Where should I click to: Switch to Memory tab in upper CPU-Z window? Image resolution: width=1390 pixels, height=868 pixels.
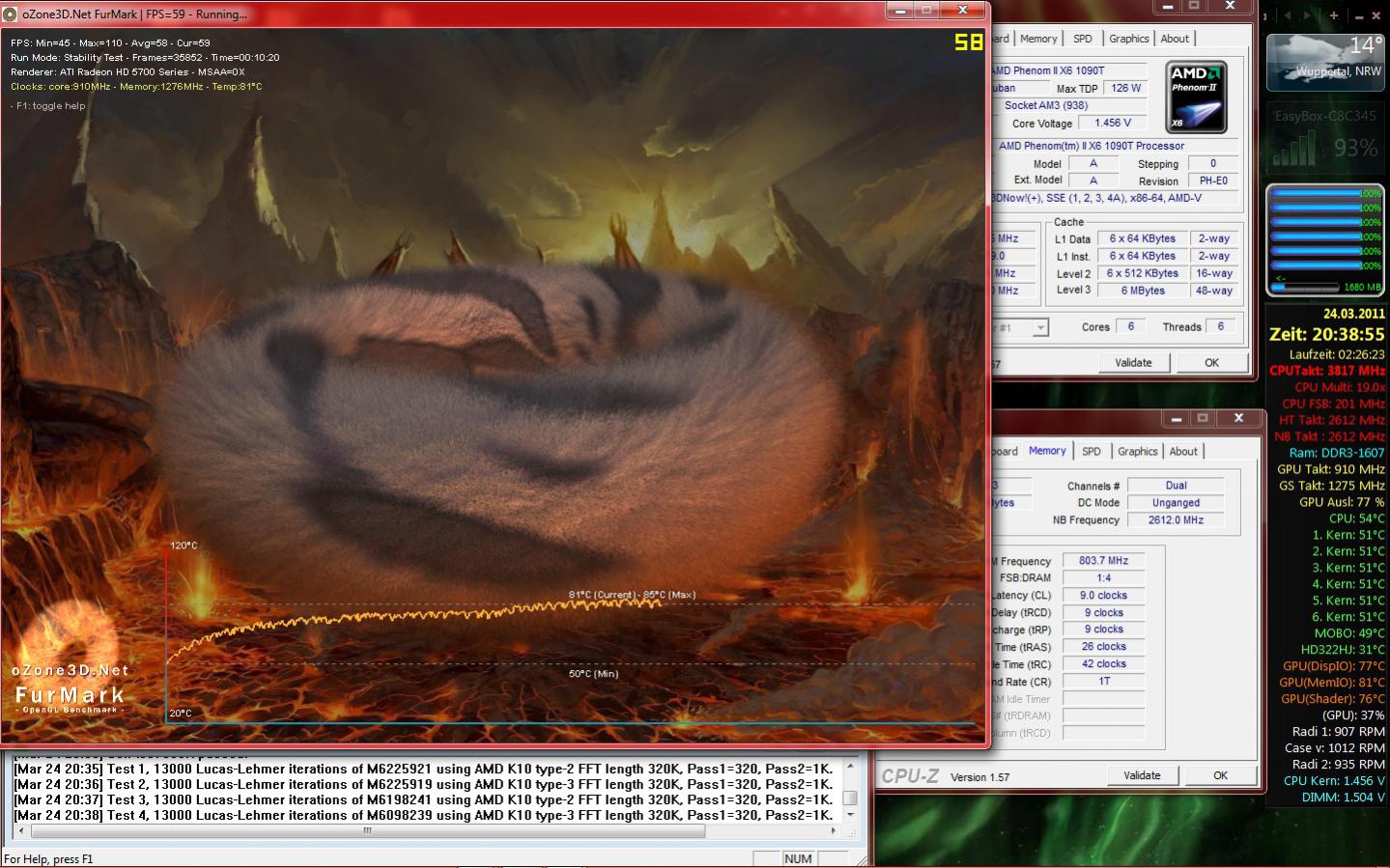[1038, 39]
